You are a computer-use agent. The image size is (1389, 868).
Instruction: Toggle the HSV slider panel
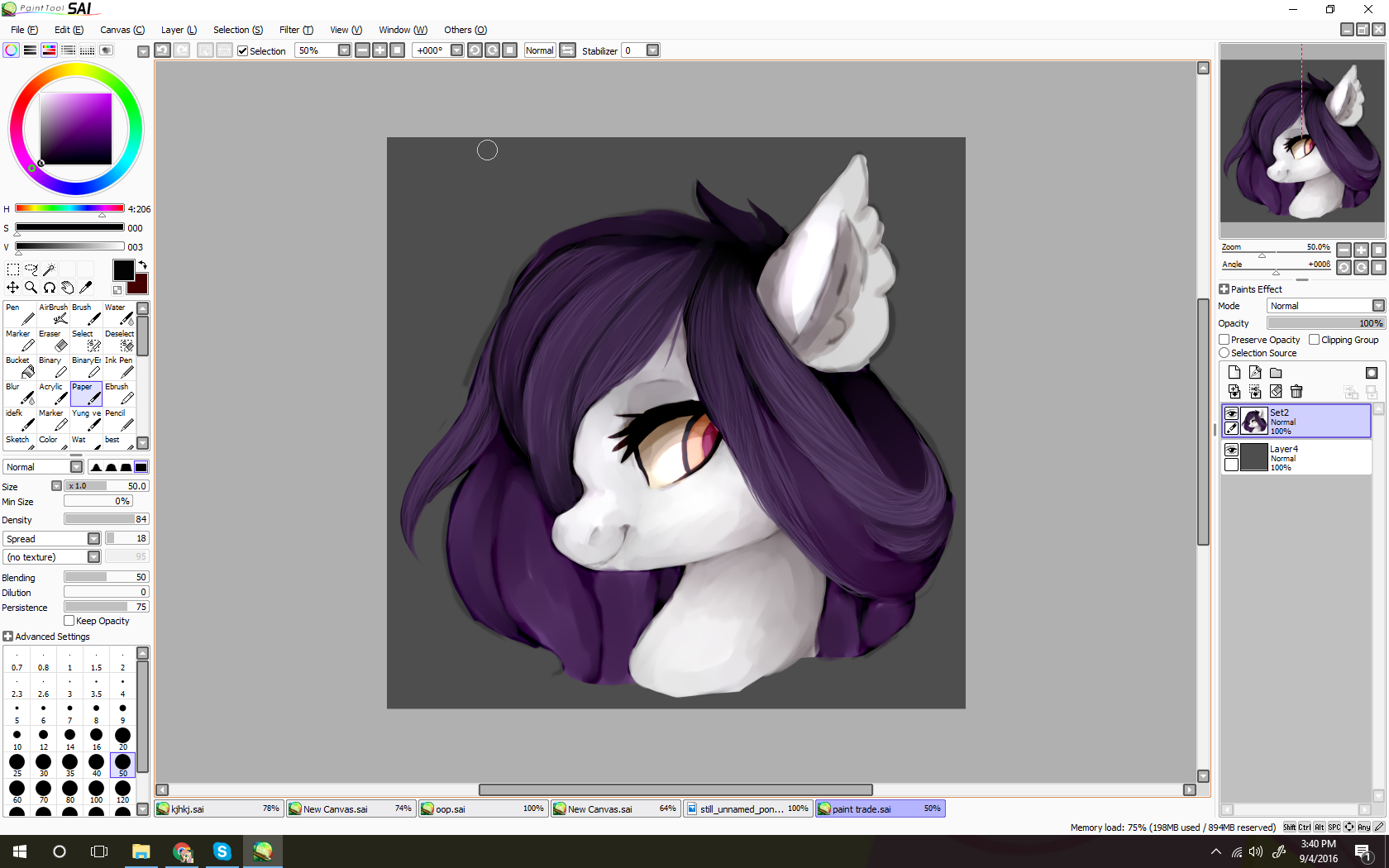coord(50,50)
